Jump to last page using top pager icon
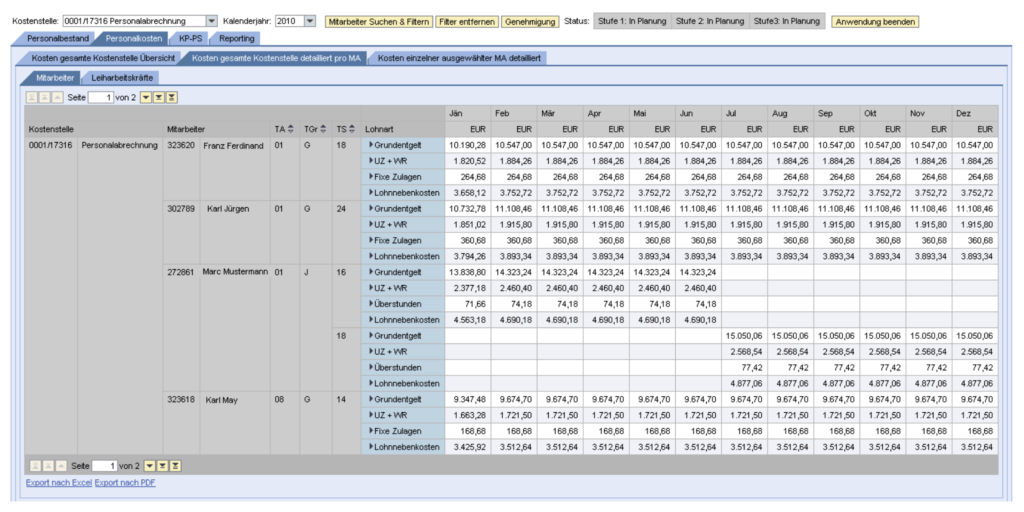 [171, 97]
